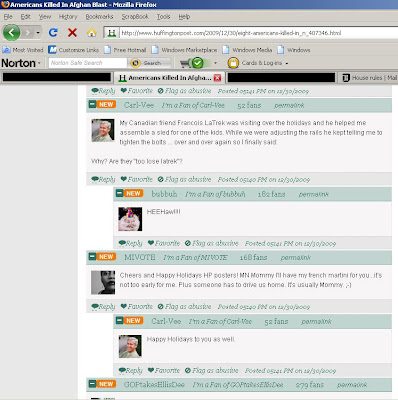Click I'm a Fan of MIVOTE

point(195,257)
